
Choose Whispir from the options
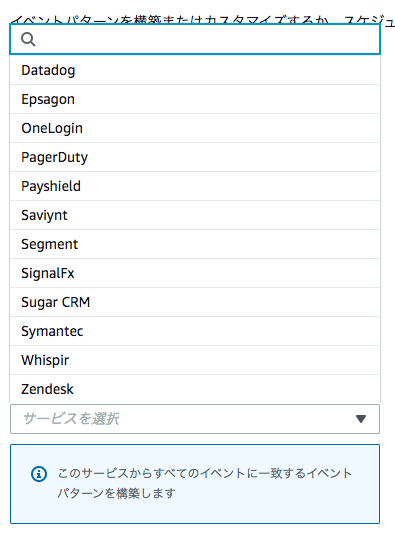tap(195, 360)
